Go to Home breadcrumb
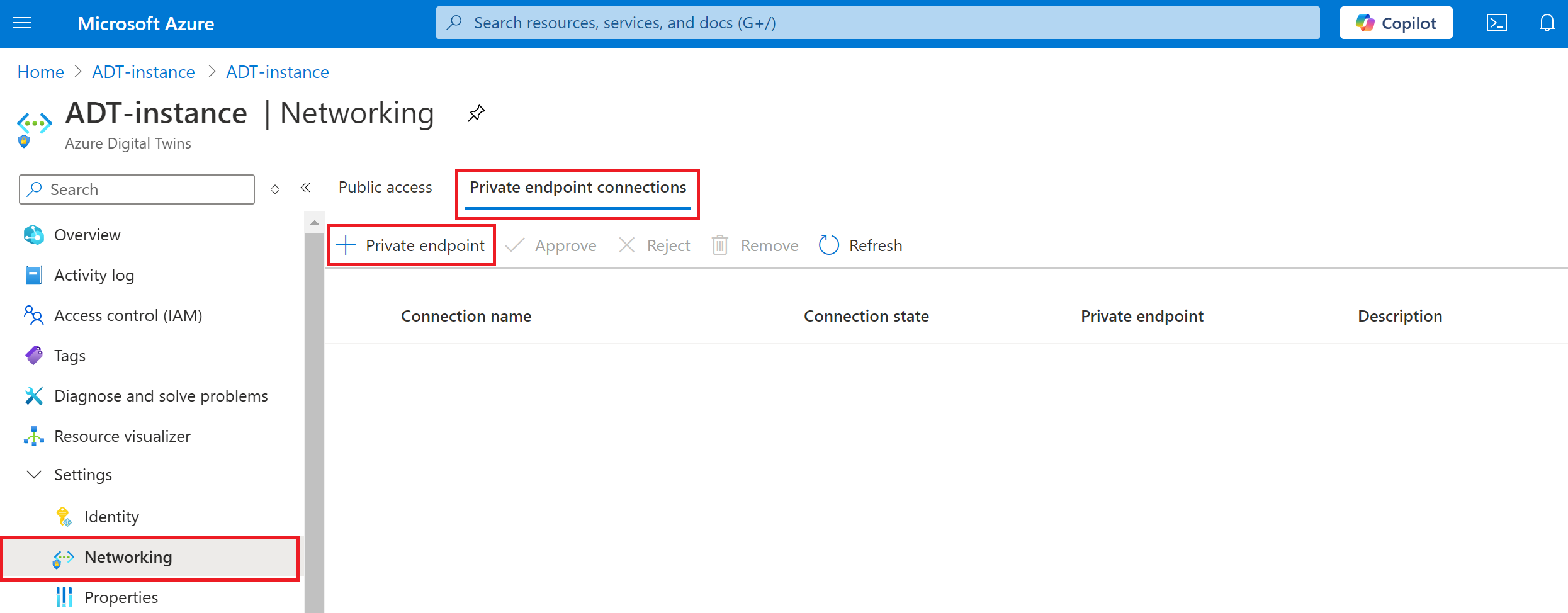The image size is (1568, 613). pyautogui.click(x=41, y=72)
